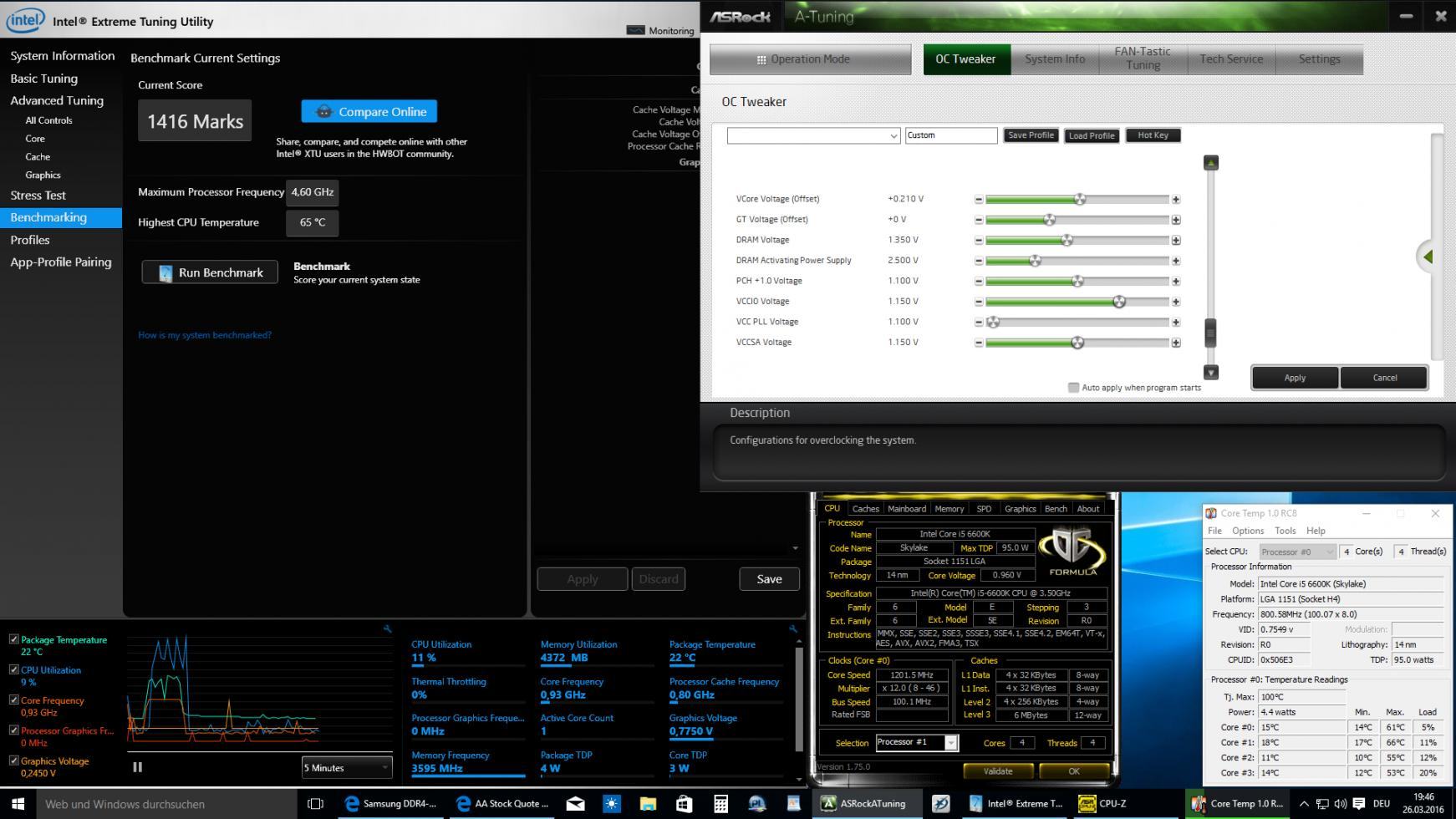Image resolution: width=1456 pixels, height=819 pixels.
Task: Open the A-Tuning profile dropdown
Action: (x=813, y=135)
